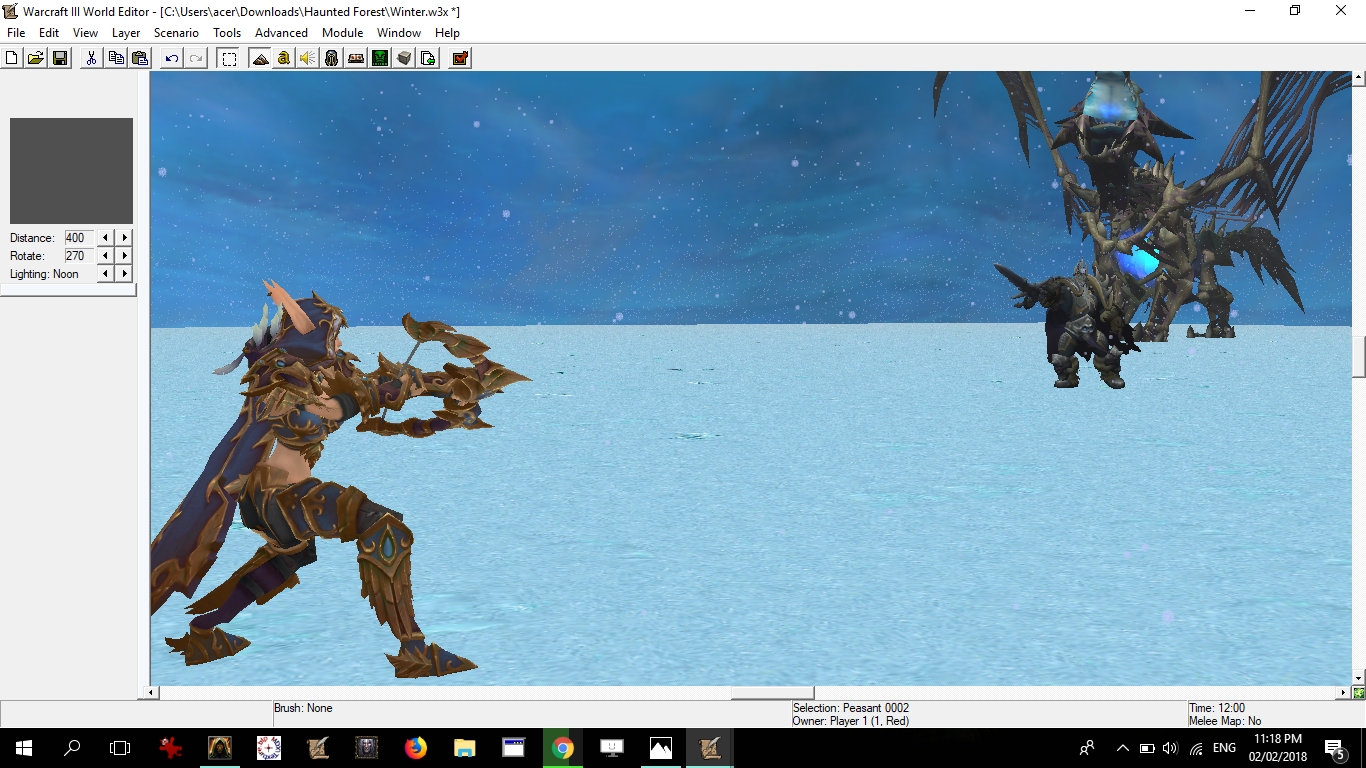Click the 'Time: 12:00' status text
Screen dimensions: 1366x768
coord(1217,708)
